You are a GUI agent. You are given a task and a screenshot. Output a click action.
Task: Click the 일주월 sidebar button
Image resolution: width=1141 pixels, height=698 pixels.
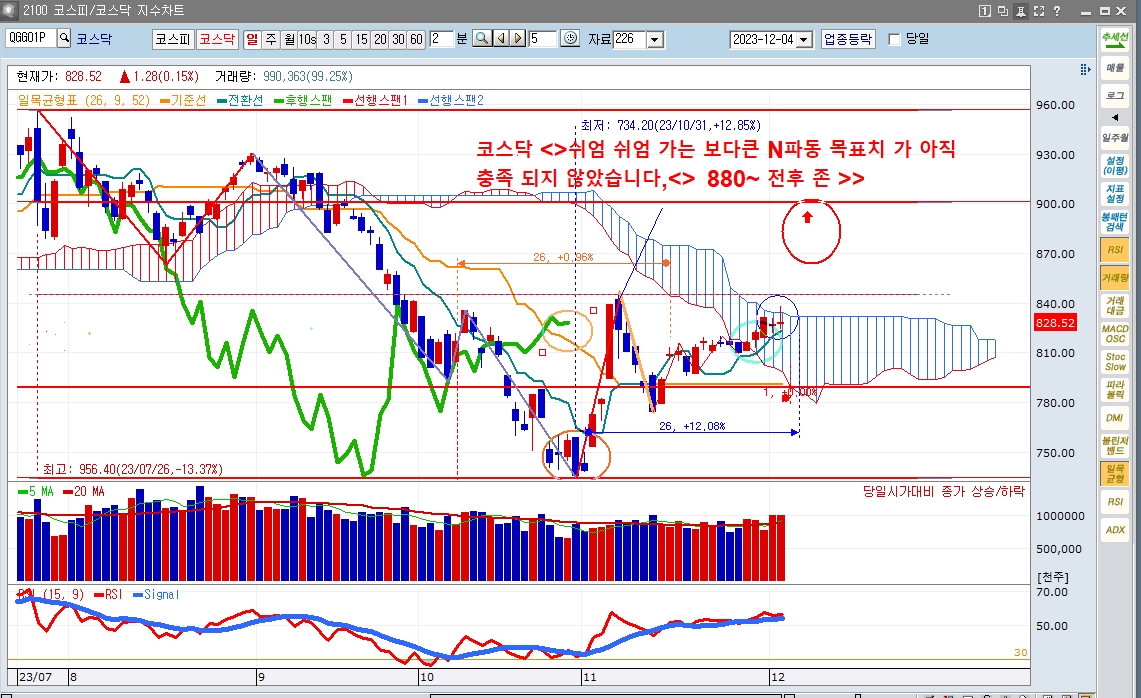coord(1115,137)
